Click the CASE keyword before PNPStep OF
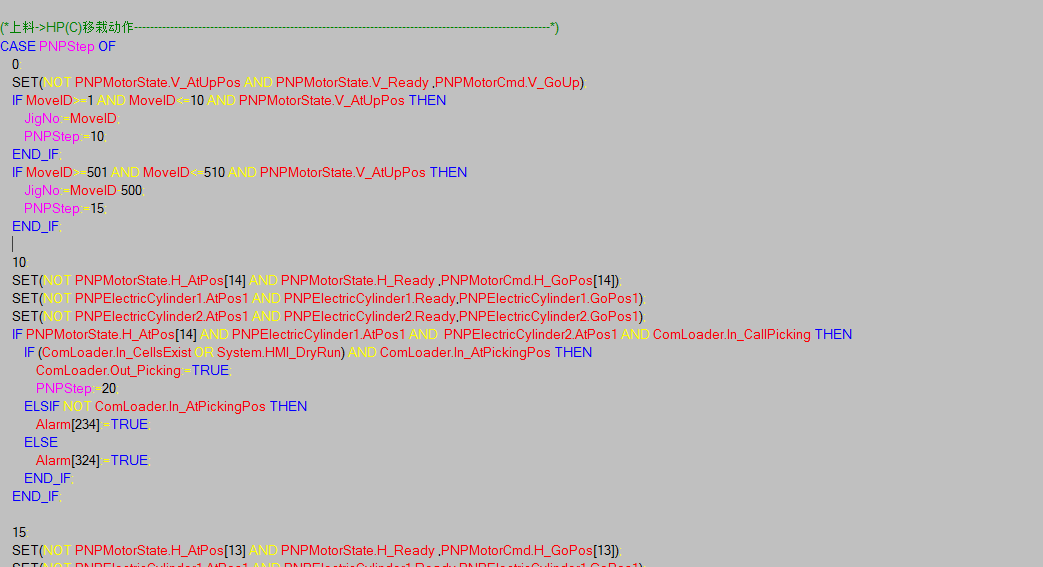The image size is (1043, 567). click(18, 46)
